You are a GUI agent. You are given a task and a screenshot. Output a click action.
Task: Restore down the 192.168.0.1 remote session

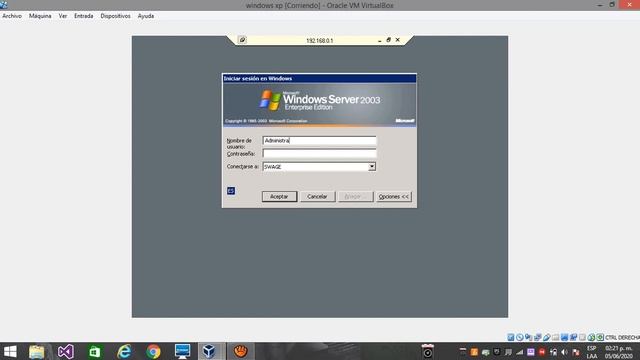tap(389, 40)
